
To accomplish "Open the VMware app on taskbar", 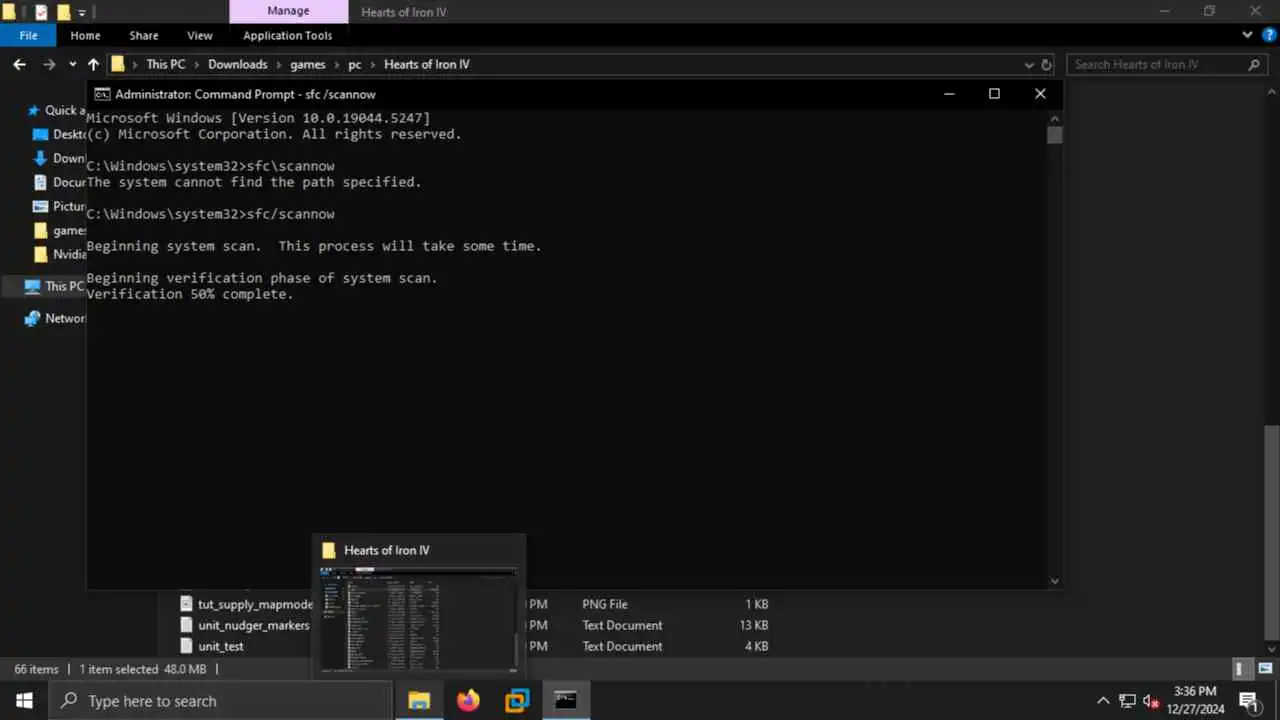I will [x=517, y=701].
